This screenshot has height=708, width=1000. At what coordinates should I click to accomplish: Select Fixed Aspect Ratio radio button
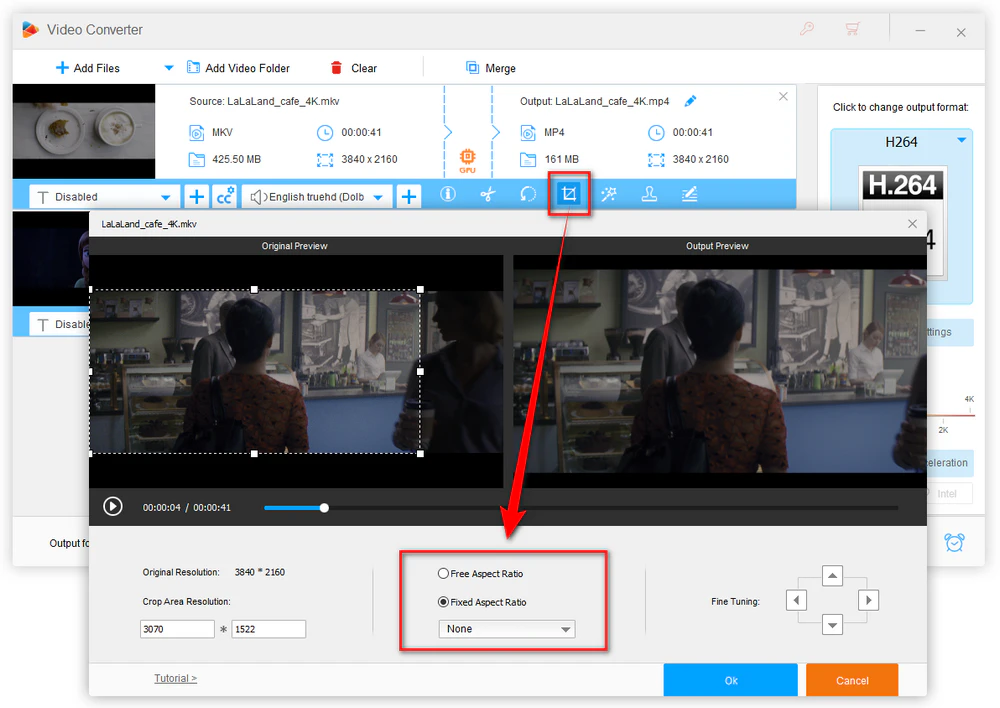coord(443,601)
